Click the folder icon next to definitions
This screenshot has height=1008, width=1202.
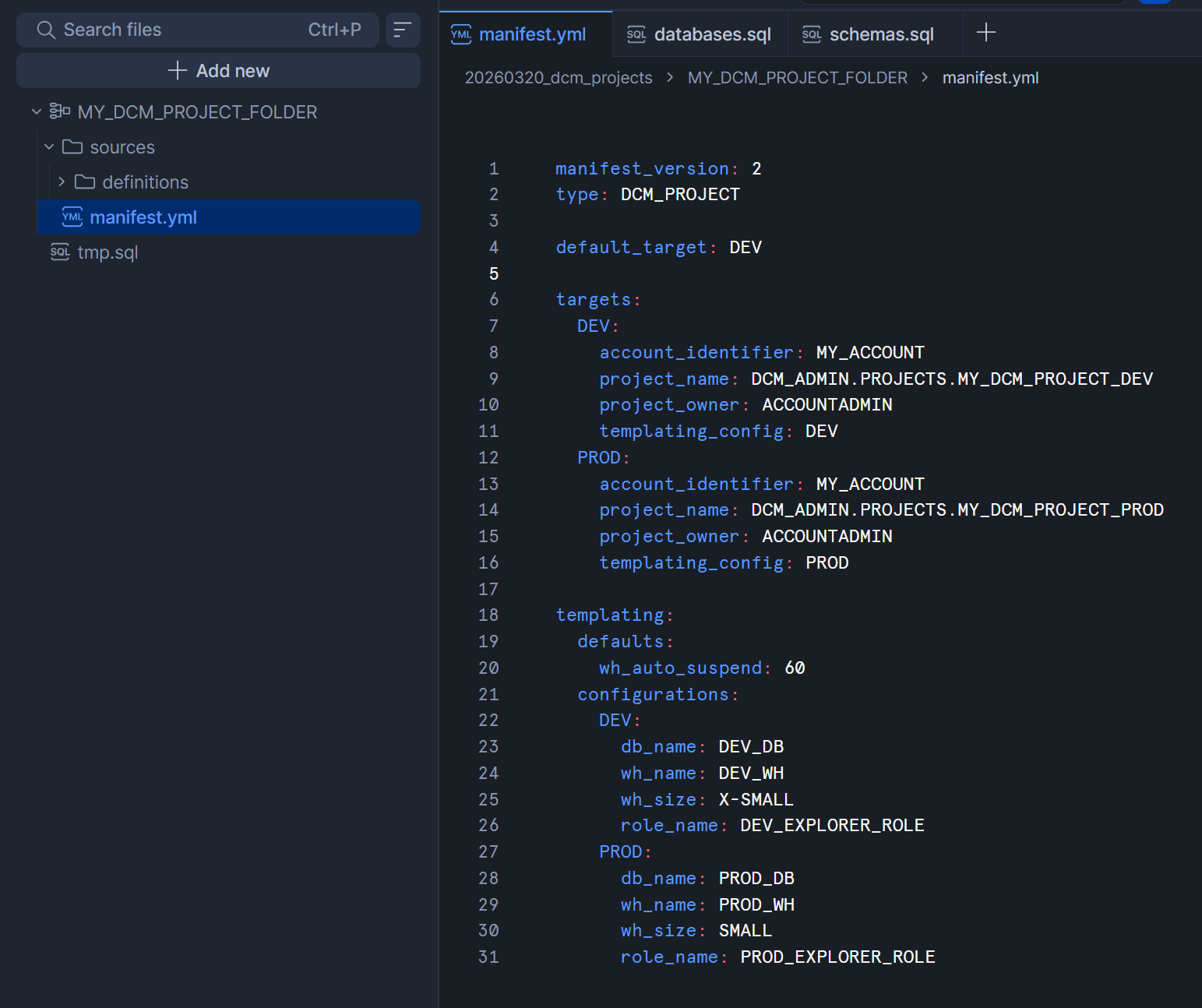(x=85, y=182)
